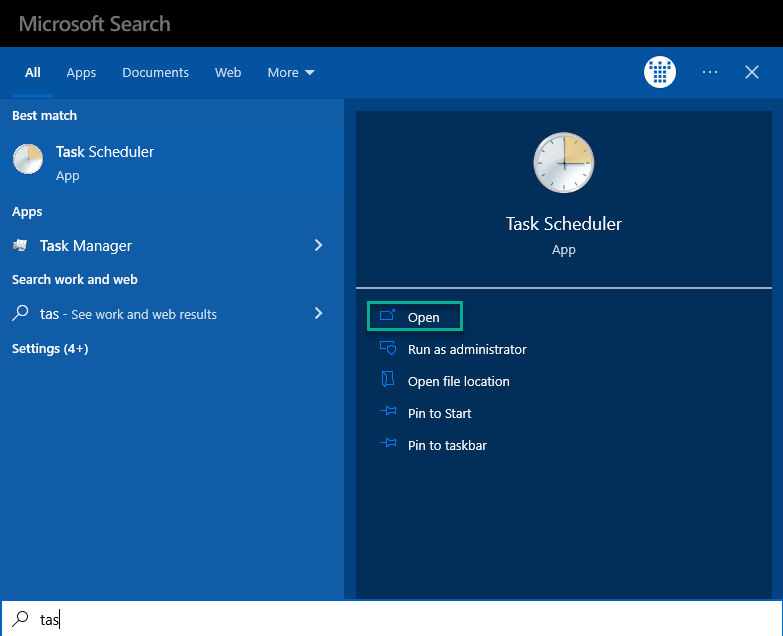Expand Task Manager result with chevron arrow

[x=319, y=245]
